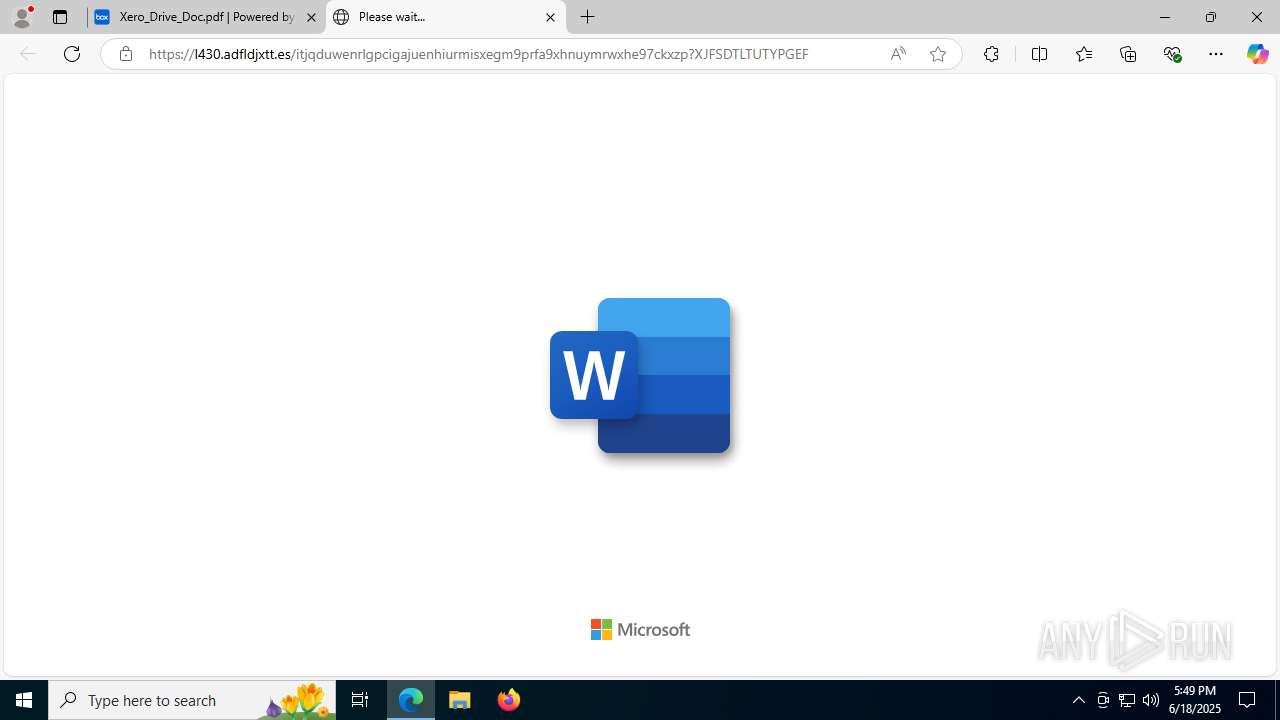Click the Microsoft logo at page bottom

(640, 629)
